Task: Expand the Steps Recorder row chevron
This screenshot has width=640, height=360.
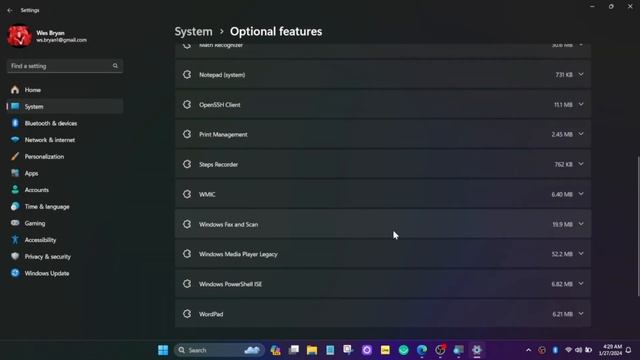Action: pyautogui.click(x=581, y=164)
